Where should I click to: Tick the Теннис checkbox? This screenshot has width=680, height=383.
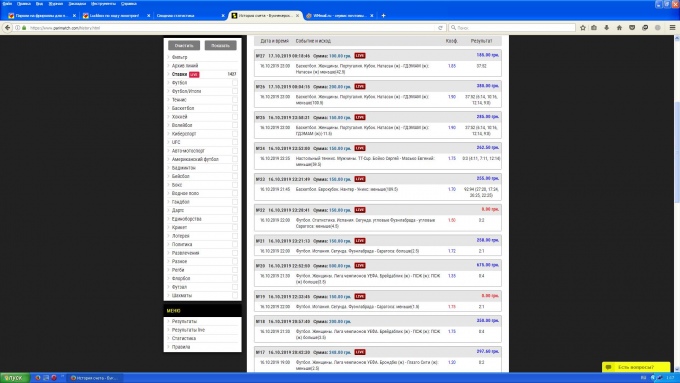(235, 100)
